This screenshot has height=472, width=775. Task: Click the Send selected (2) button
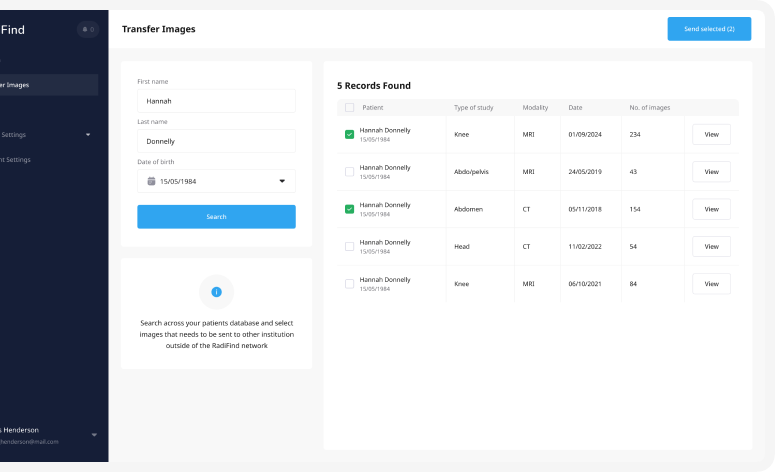[709, 29]
